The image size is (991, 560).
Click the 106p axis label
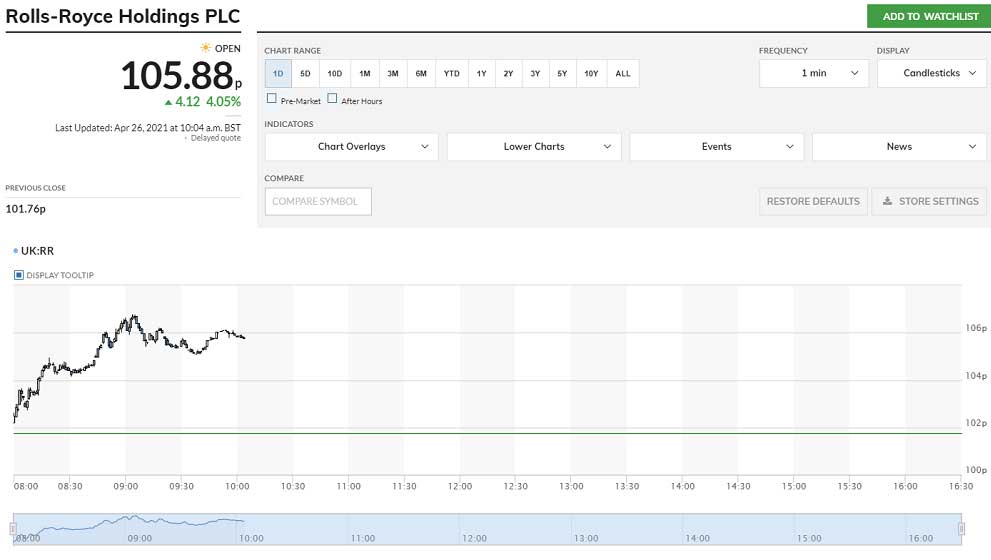click(976, 328)
